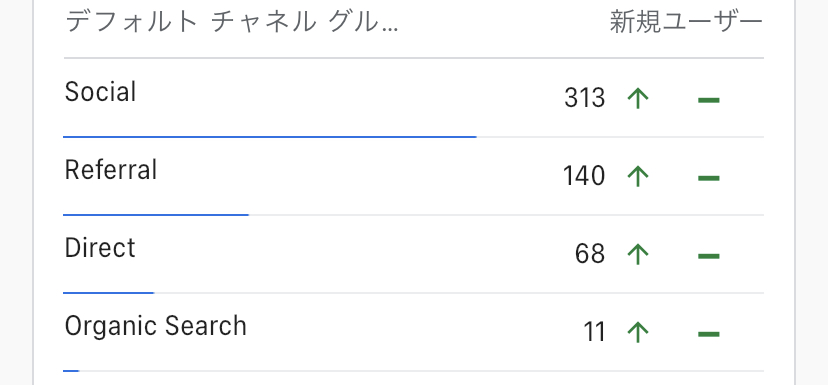This screenshot has width=828, height=385.
Task: Select the Organic Search row label
Action: click(x=156, y=326)
